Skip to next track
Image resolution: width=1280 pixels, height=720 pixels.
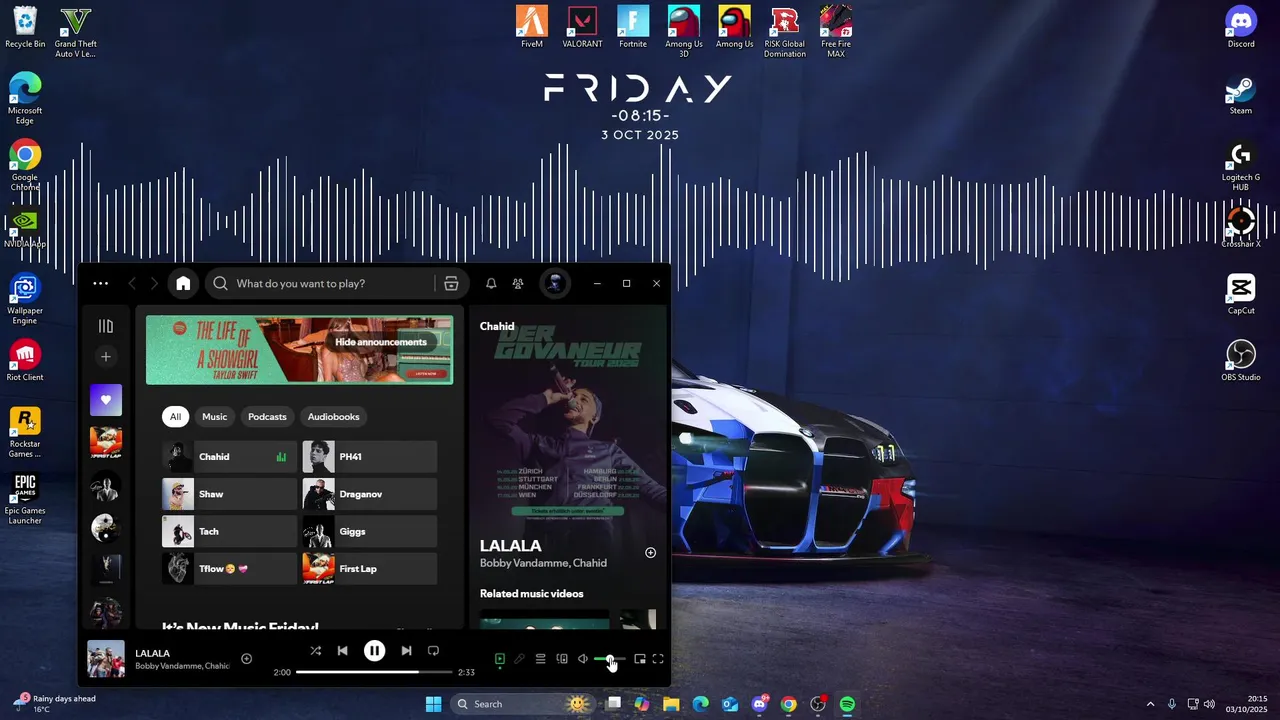pos(406,651)
